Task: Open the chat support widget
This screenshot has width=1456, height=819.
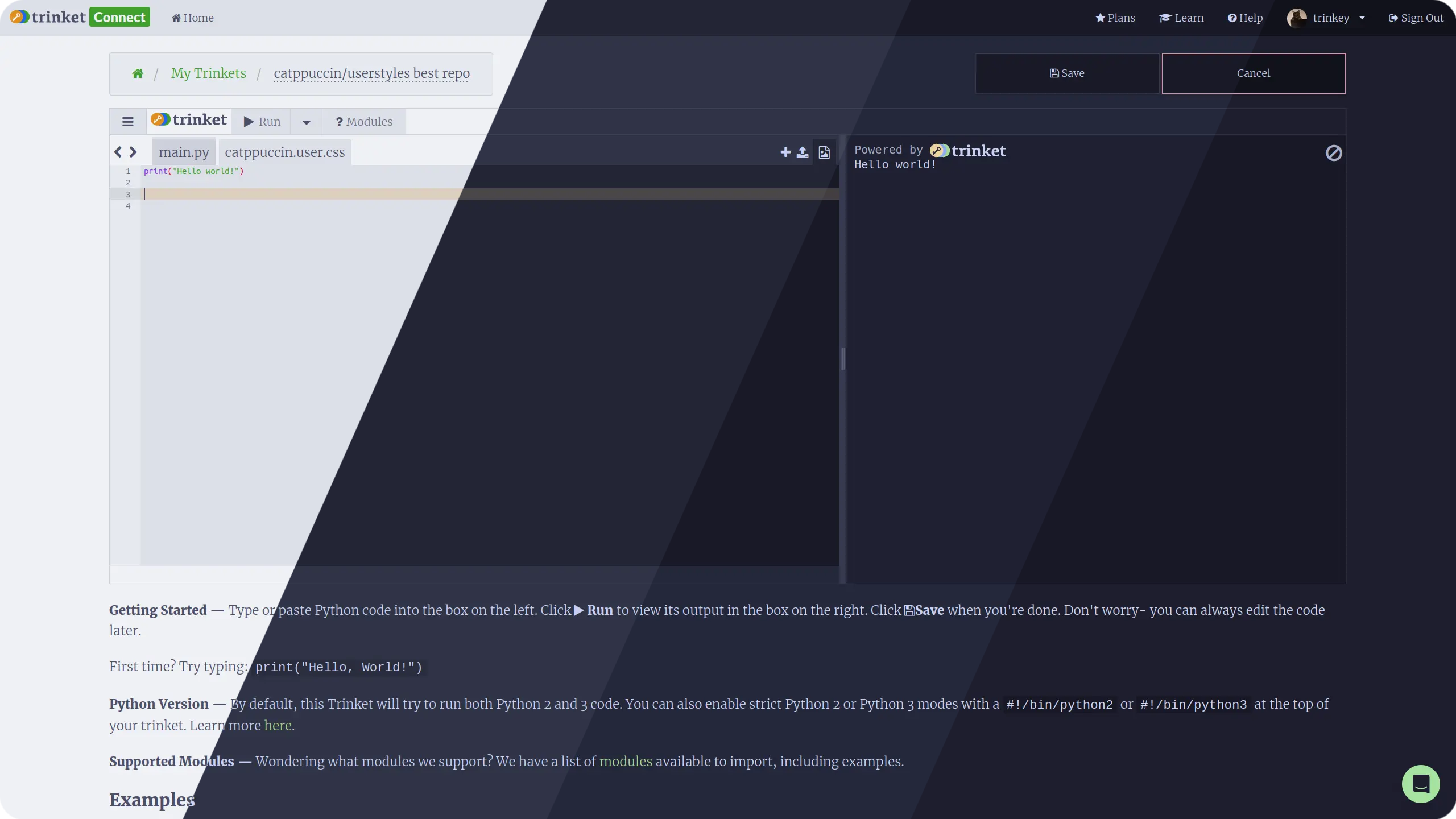Action: point(1421,784)
